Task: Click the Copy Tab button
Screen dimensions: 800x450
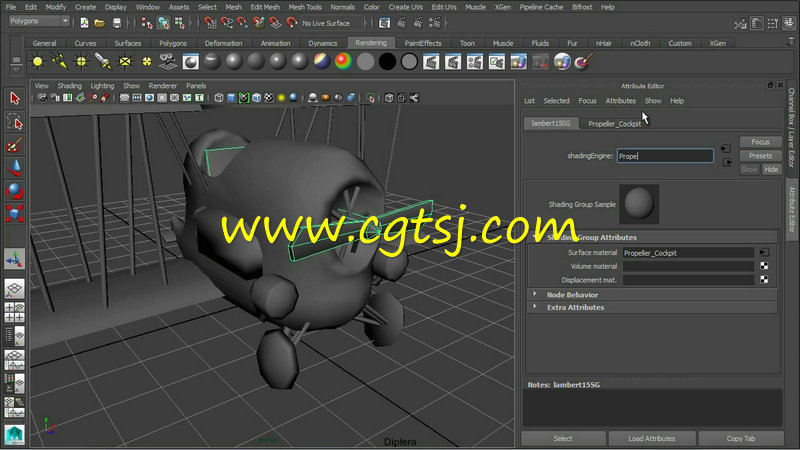Action: click(x=741, y=438)
